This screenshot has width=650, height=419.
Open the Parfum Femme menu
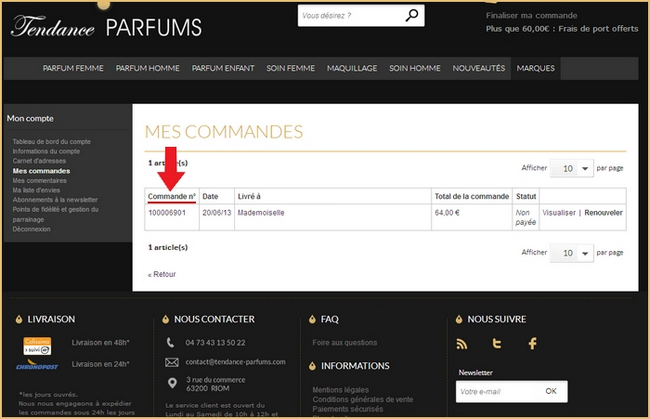click(x=73, y=68)
